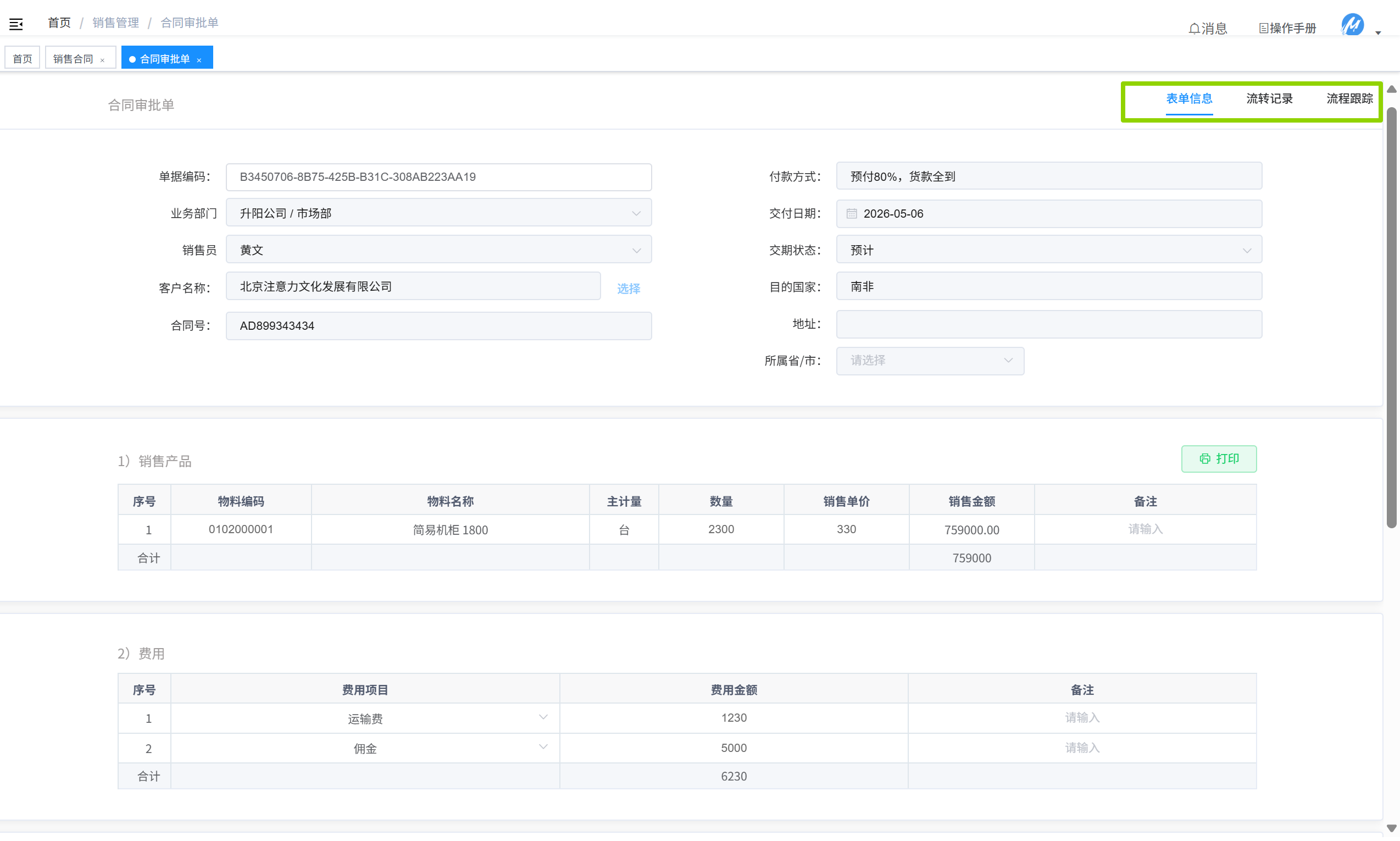1400x841 pixels.
Task: Open the 交付日期 calendar icon
Action: 852,214
